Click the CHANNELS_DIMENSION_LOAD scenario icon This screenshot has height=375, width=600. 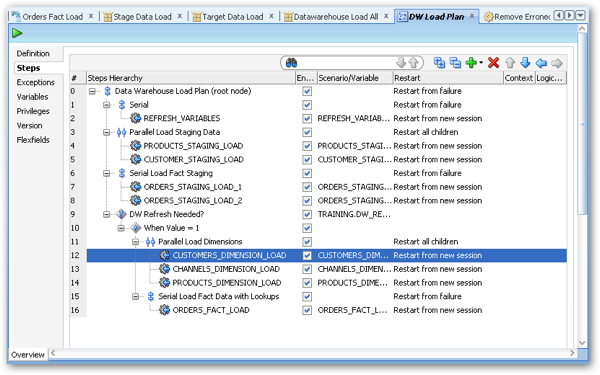coord(165,269)
